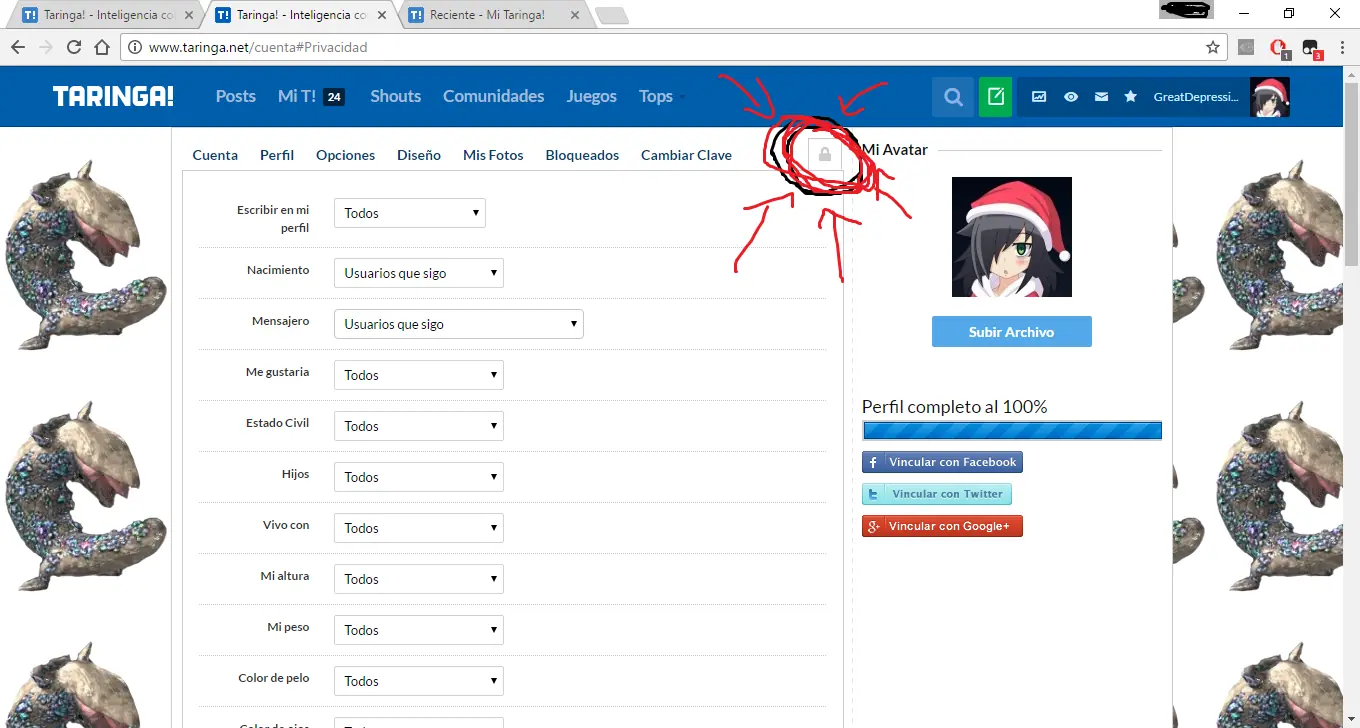The height and width of the screenshot is (728, 1360).
Task: Open the Posts section
Action: pyautogui.click(x=236, y=96)
